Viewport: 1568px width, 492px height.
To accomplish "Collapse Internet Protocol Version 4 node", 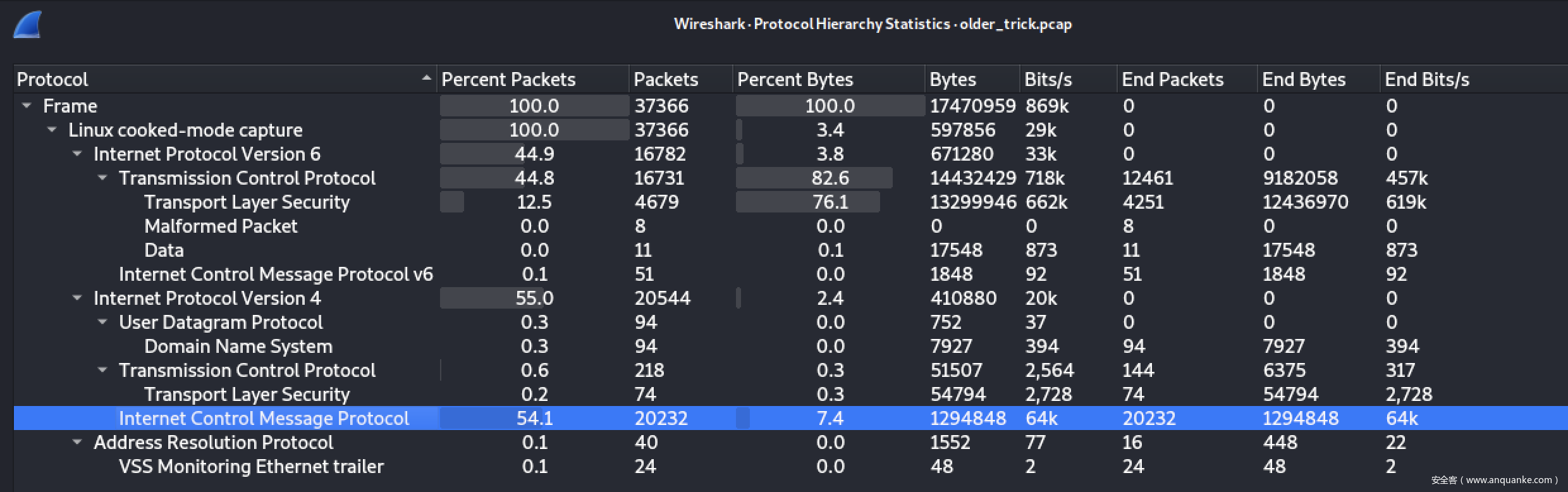I will tap(77, 298).
